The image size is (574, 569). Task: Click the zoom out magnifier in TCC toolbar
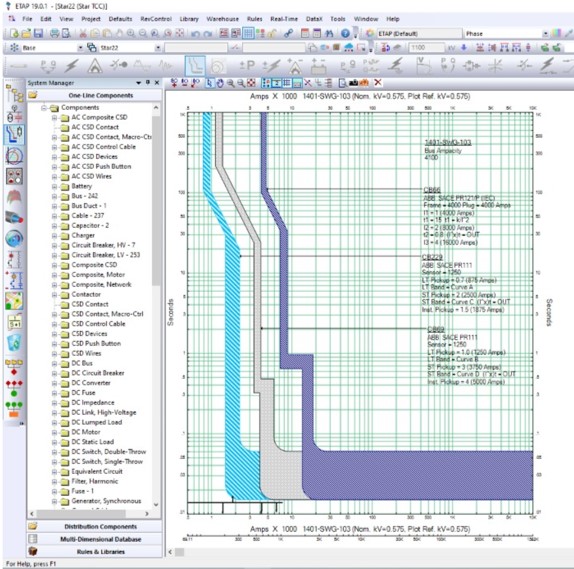coord(241,83)
